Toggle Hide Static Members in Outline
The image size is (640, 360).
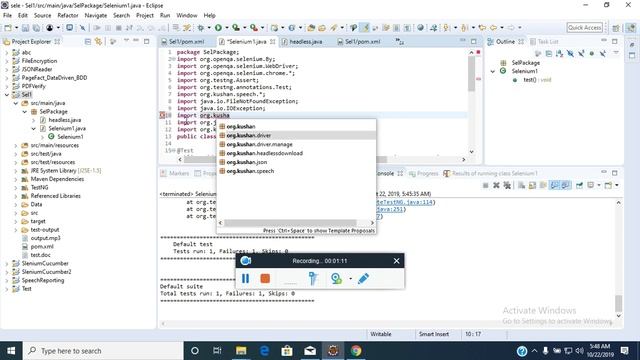click(581, 53)
